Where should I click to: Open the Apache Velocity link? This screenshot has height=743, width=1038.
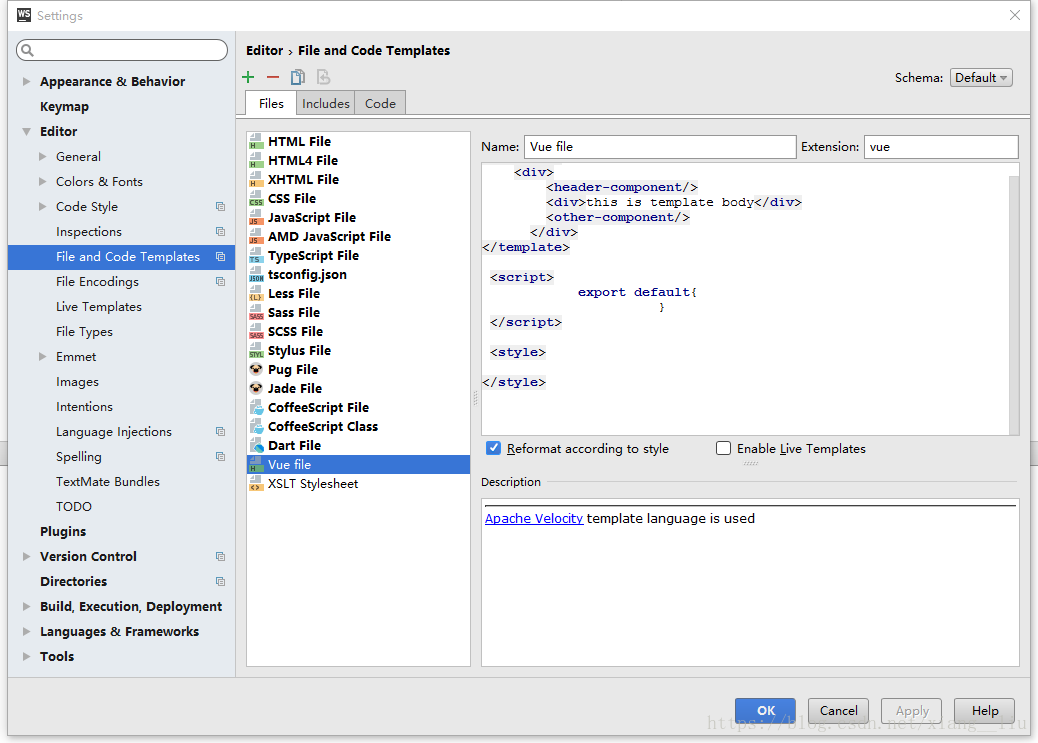tap(534, 519)
